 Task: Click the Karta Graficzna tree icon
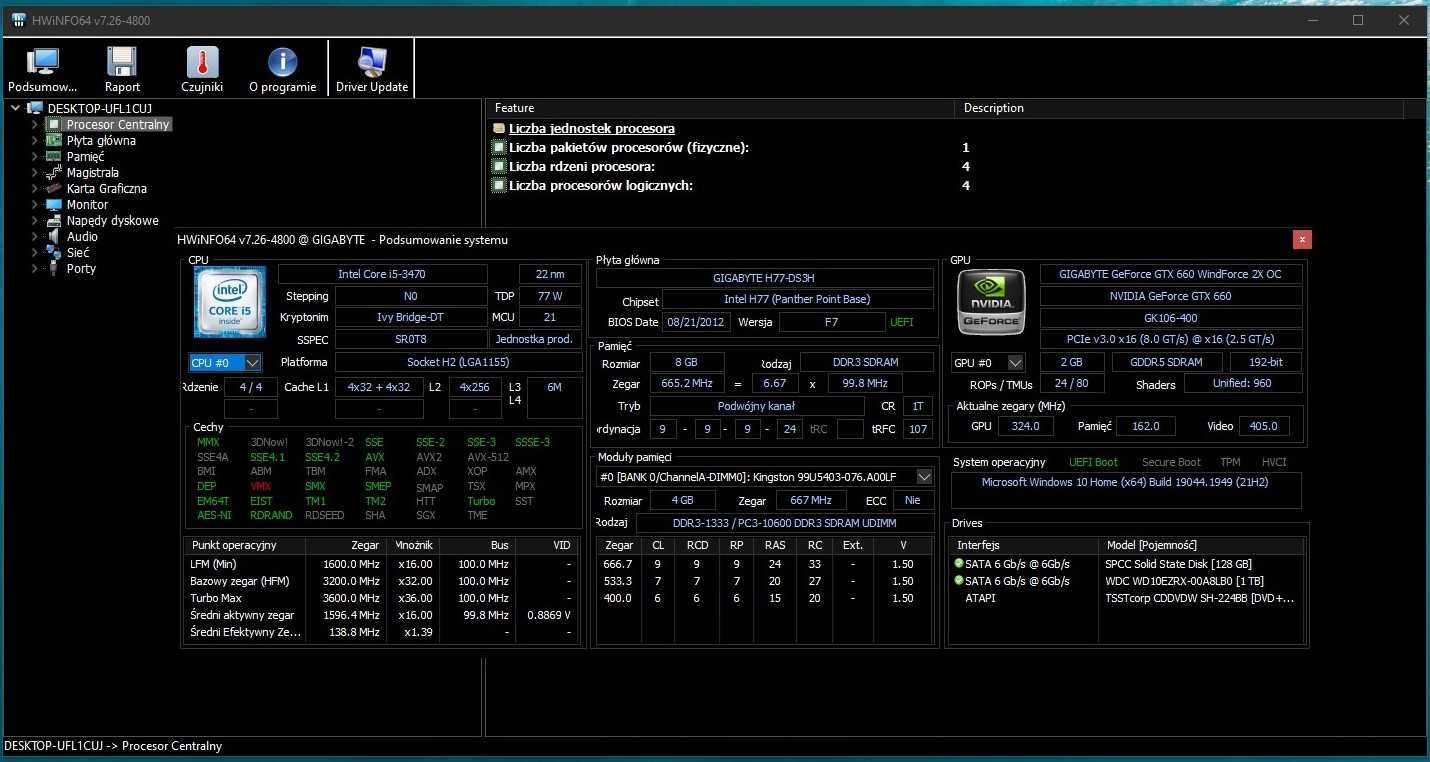(x=54, y=189)
